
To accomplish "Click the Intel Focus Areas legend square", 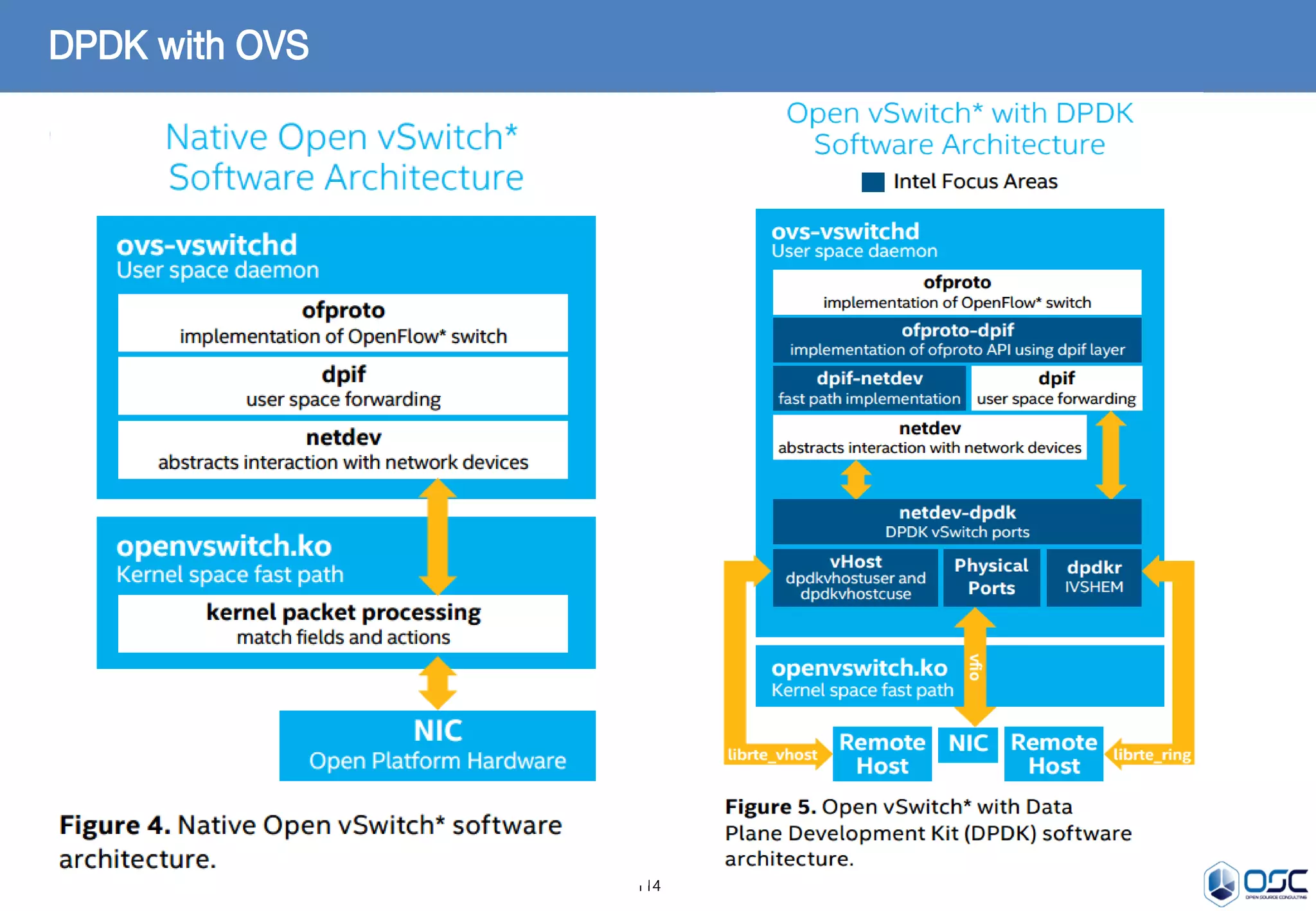I will coord(873,182).
